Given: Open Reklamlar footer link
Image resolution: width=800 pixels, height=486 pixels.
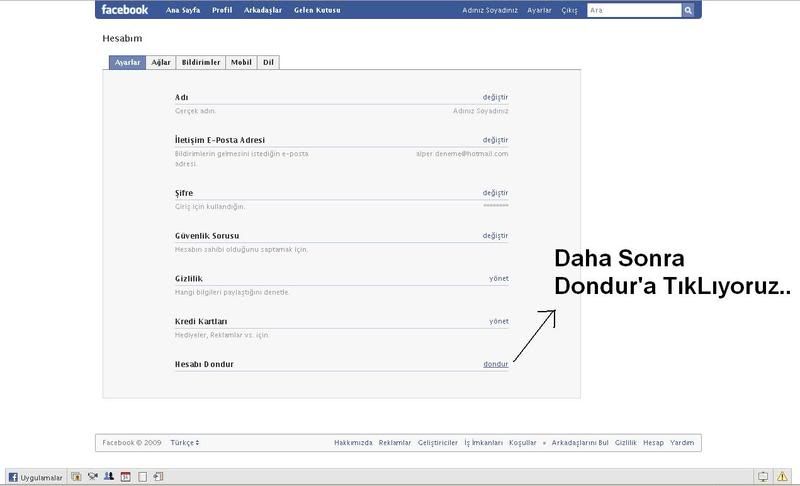Looking at the screenshot, I should (395, 443).
